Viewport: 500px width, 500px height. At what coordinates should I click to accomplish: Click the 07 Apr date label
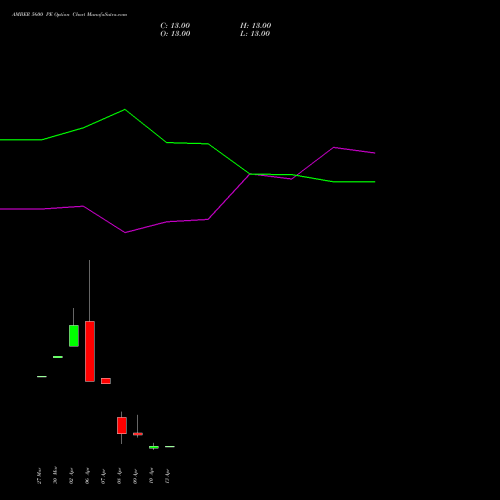coord(103,476)
